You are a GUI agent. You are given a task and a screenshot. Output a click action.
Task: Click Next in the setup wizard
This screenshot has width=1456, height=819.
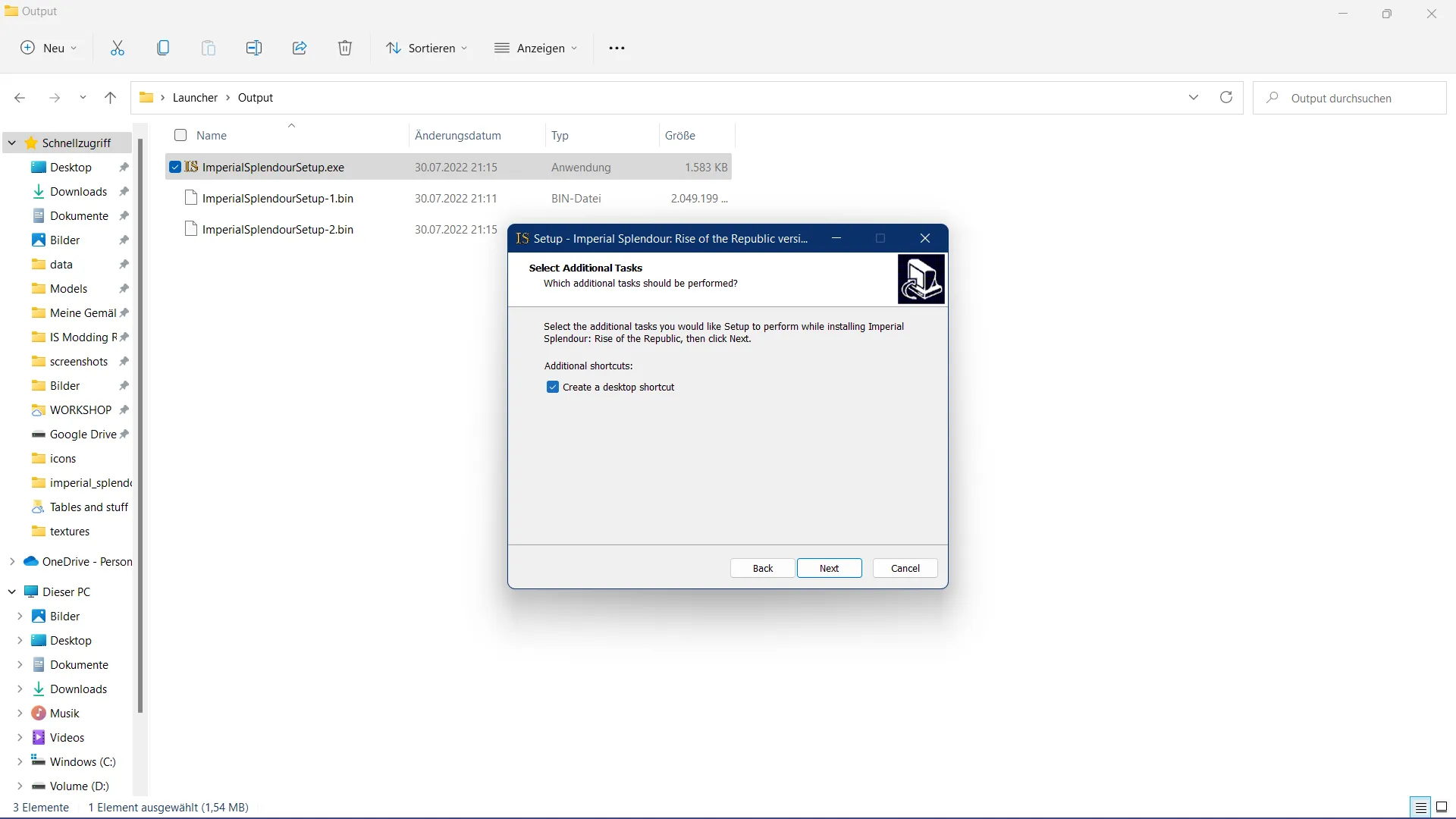pyautogui.click(x=829, y=568)
